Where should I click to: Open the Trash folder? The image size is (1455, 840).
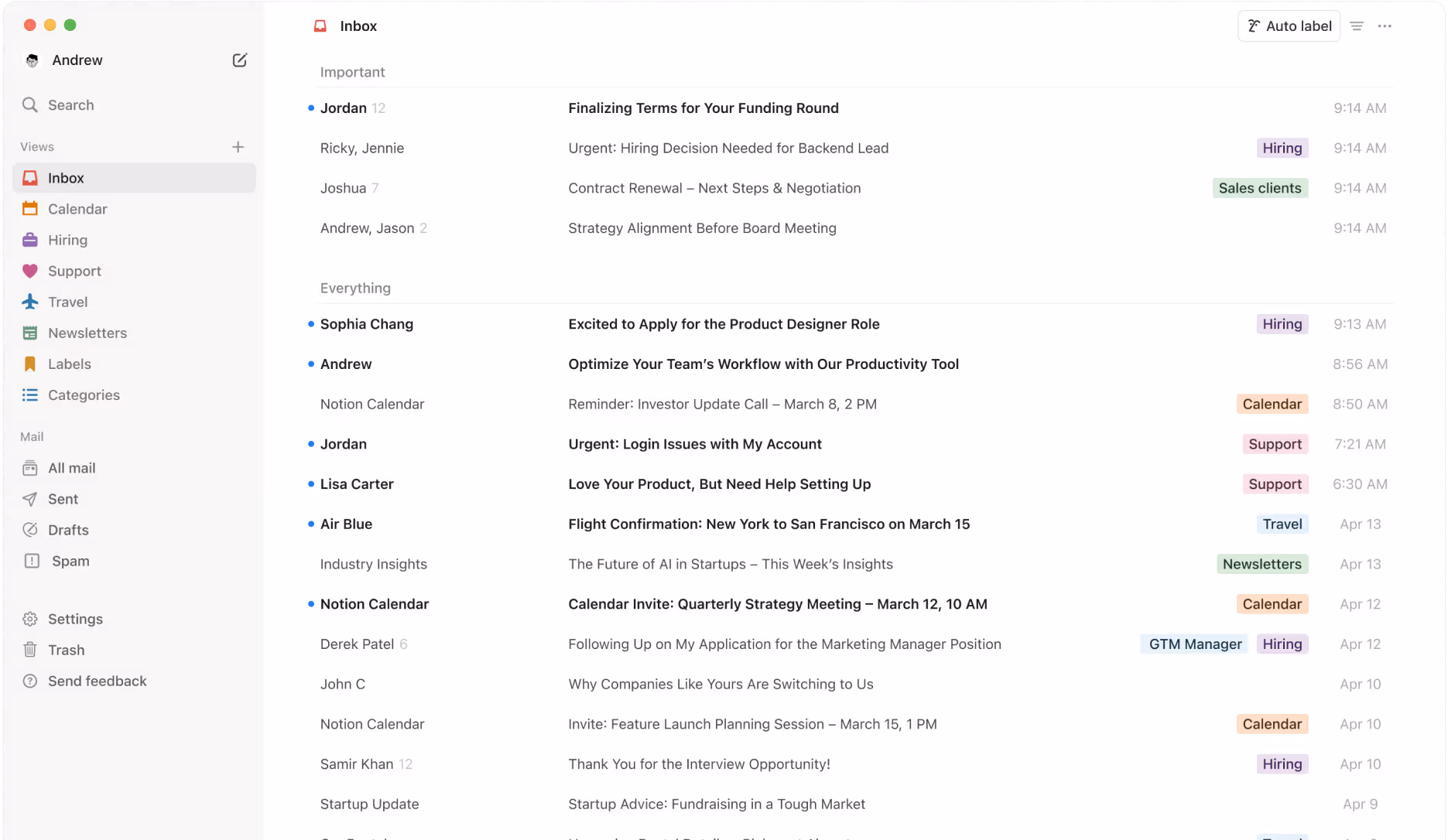[x=66, y=650]
